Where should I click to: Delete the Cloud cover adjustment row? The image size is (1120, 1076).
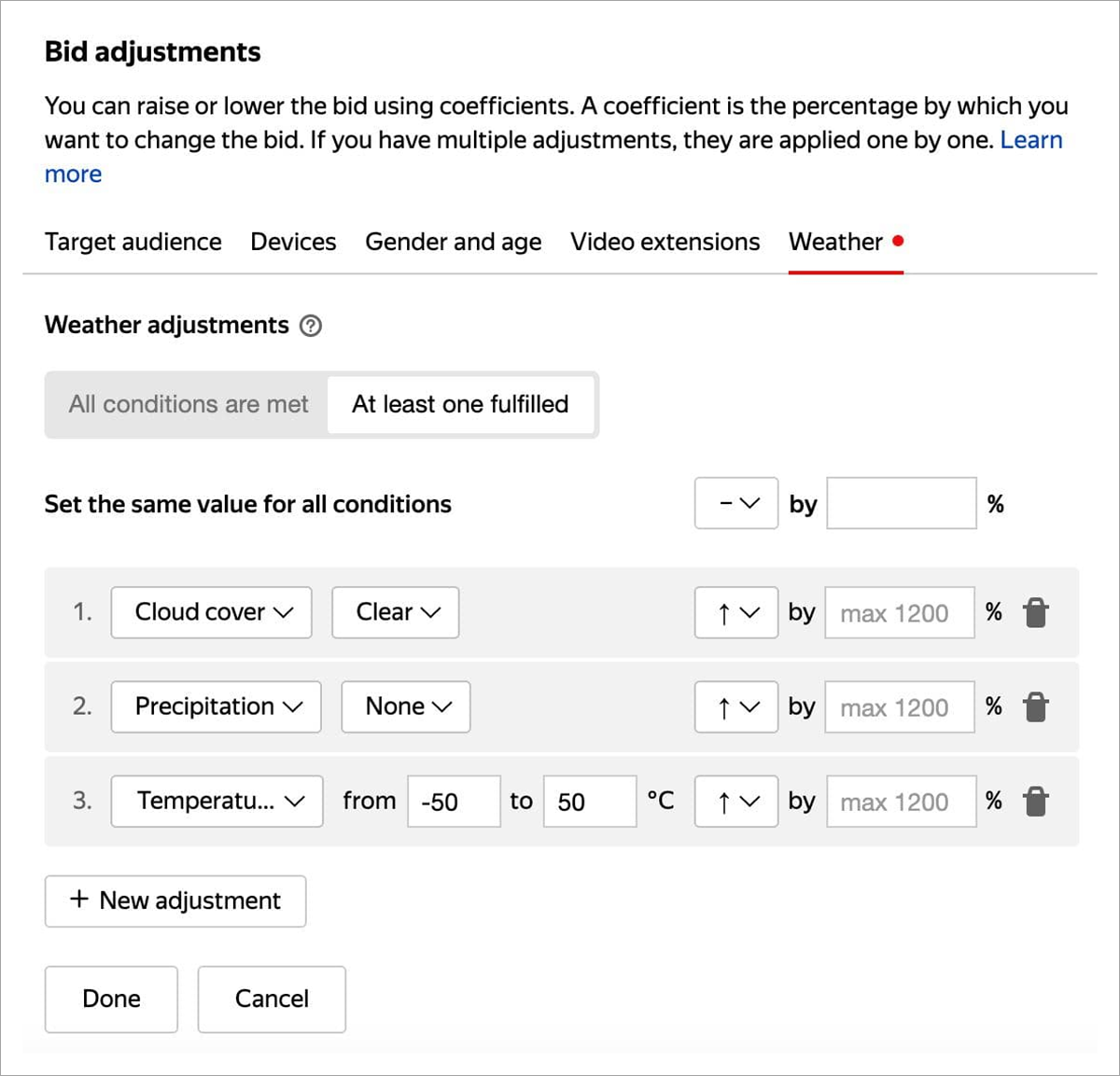pyautogui.click(x=1036, y=613)
